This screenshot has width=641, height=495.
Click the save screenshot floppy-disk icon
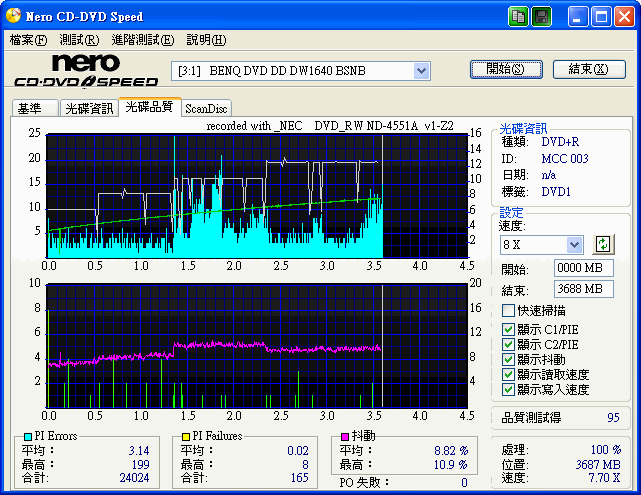542,17
